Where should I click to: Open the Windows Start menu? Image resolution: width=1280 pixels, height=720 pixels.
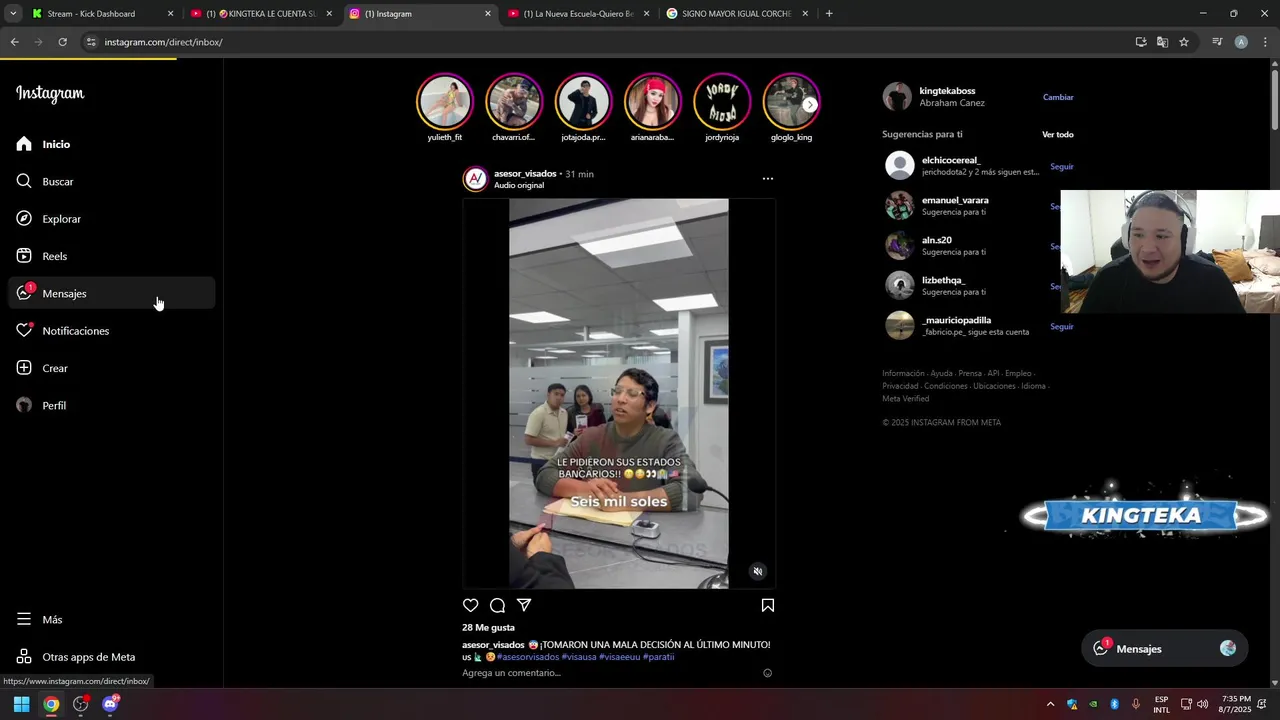click(21, 704)
